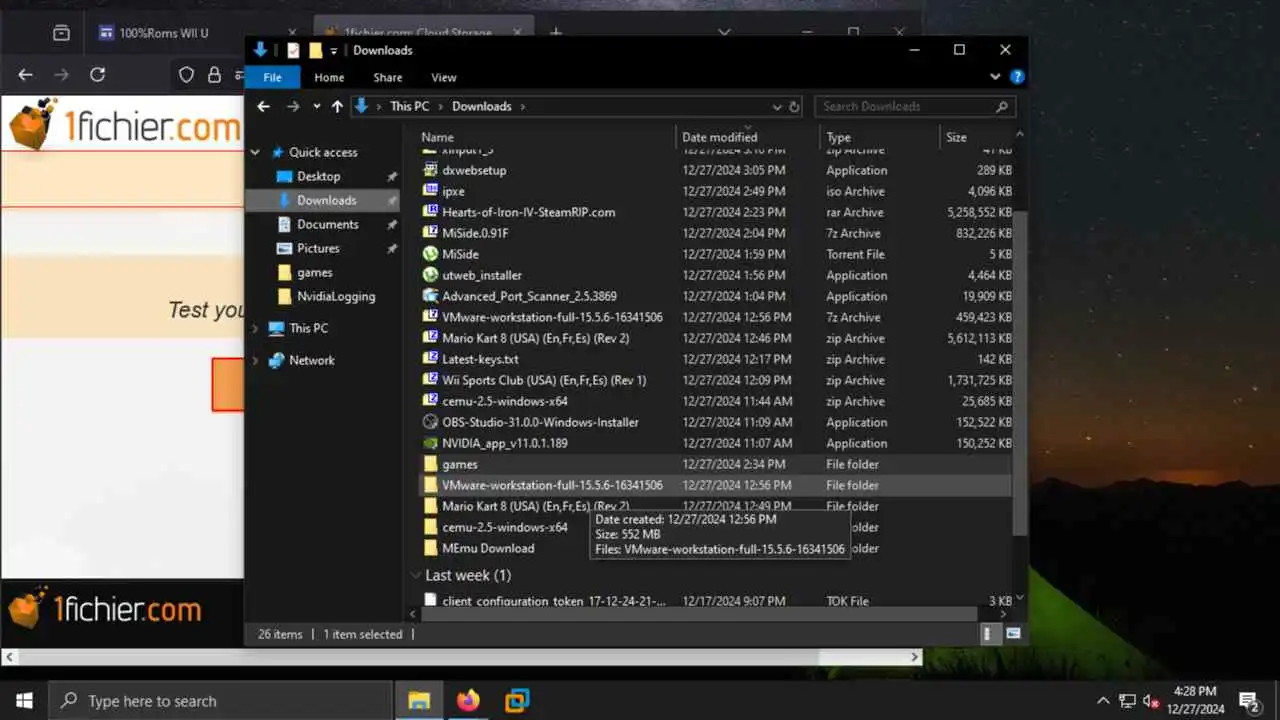
Task: Expand This PC tree node
Action: pyautogui.click(x=255, y=328)
